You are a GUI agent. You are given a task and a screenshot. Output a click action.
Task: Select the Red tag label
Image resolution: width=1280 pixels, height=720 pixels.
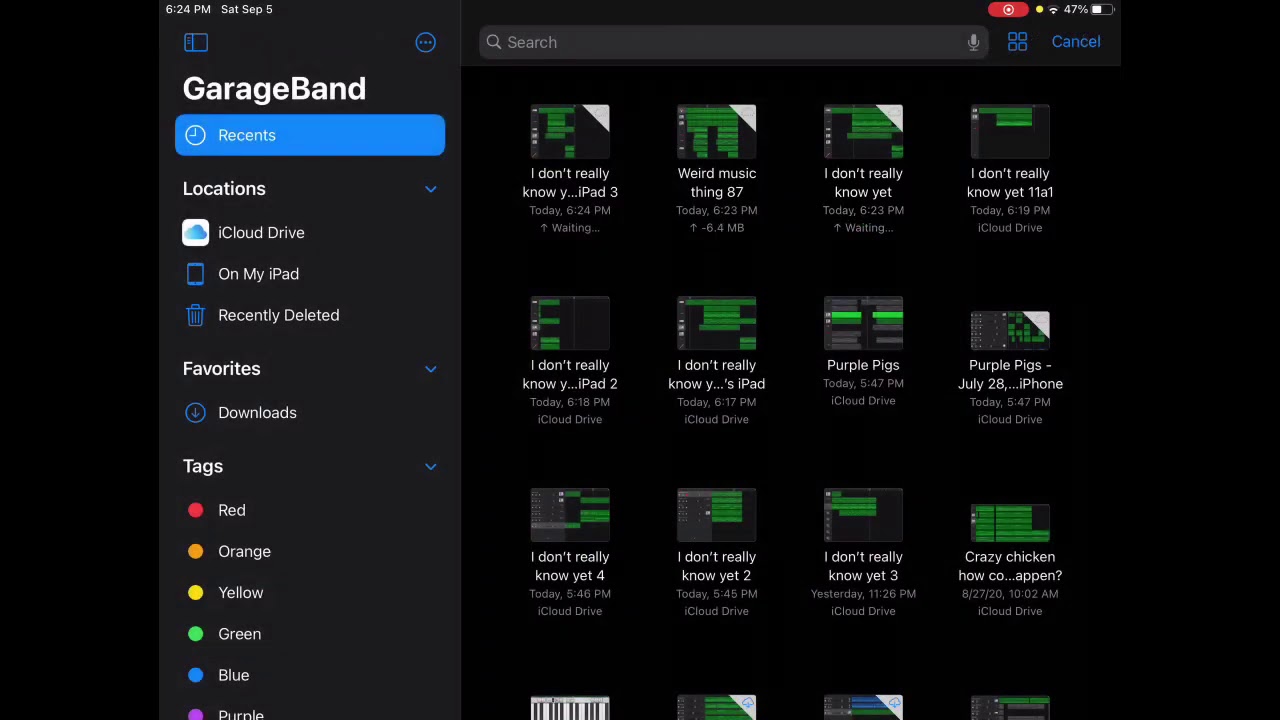(232, 510)
